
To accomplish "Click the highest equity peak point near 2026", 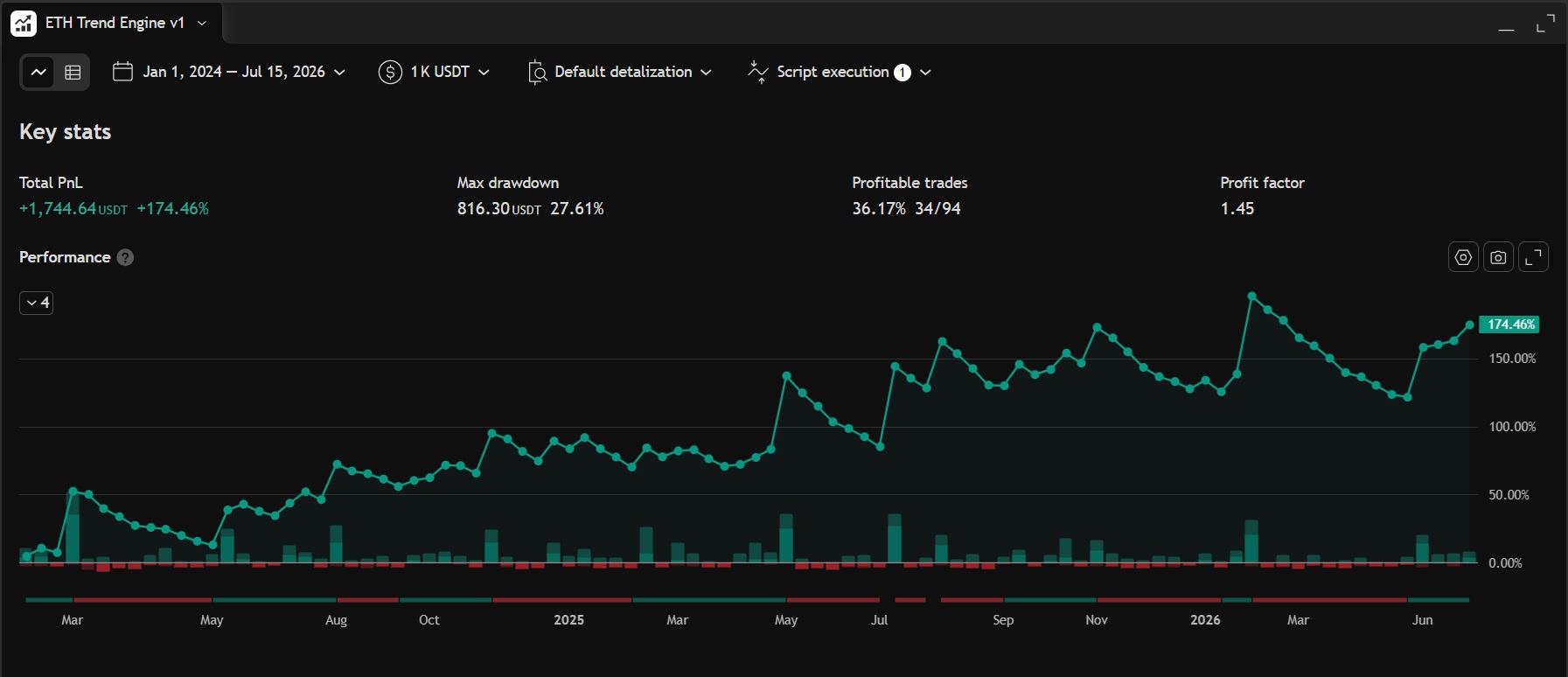I will pyautogui.click(x=1252, y=297).
